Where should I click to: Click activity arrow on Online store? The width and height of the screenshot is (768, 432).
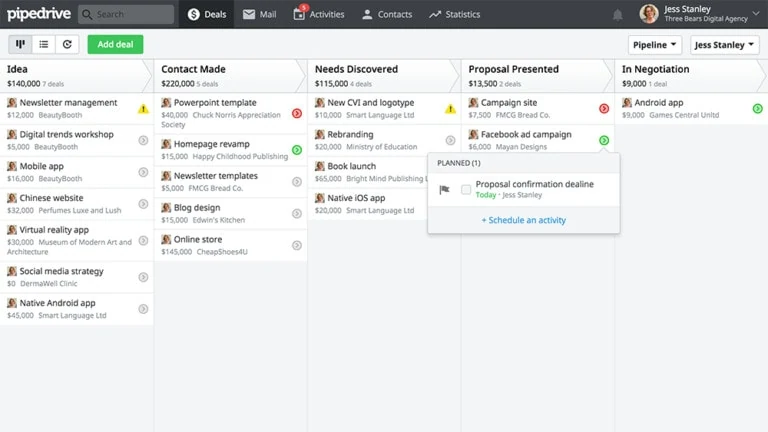point(297,245)
